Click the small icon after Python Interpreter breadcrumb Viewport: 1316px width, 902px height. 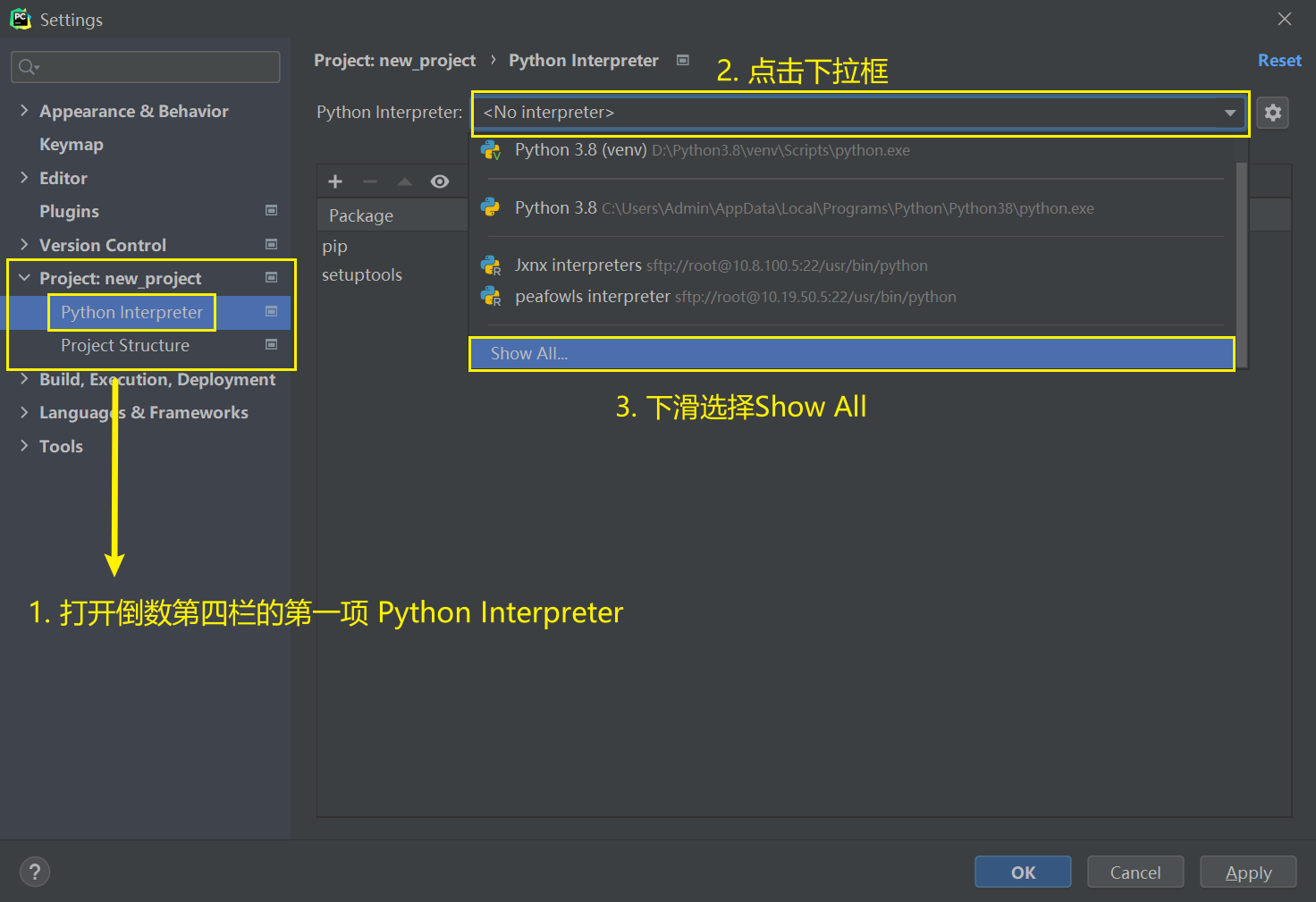[683, 60]
